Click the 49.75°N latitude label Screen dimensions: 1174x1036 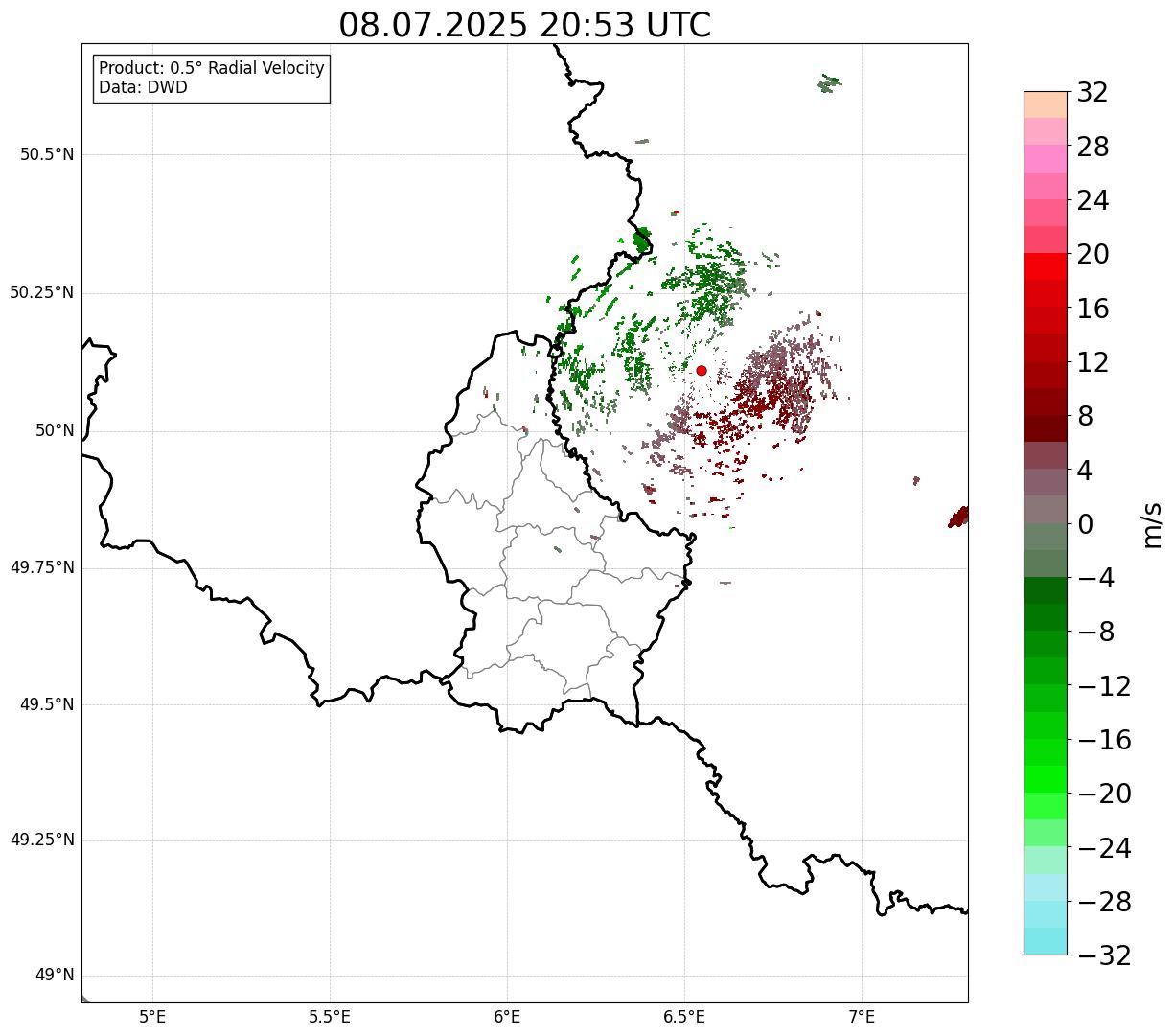coord(42,567)
